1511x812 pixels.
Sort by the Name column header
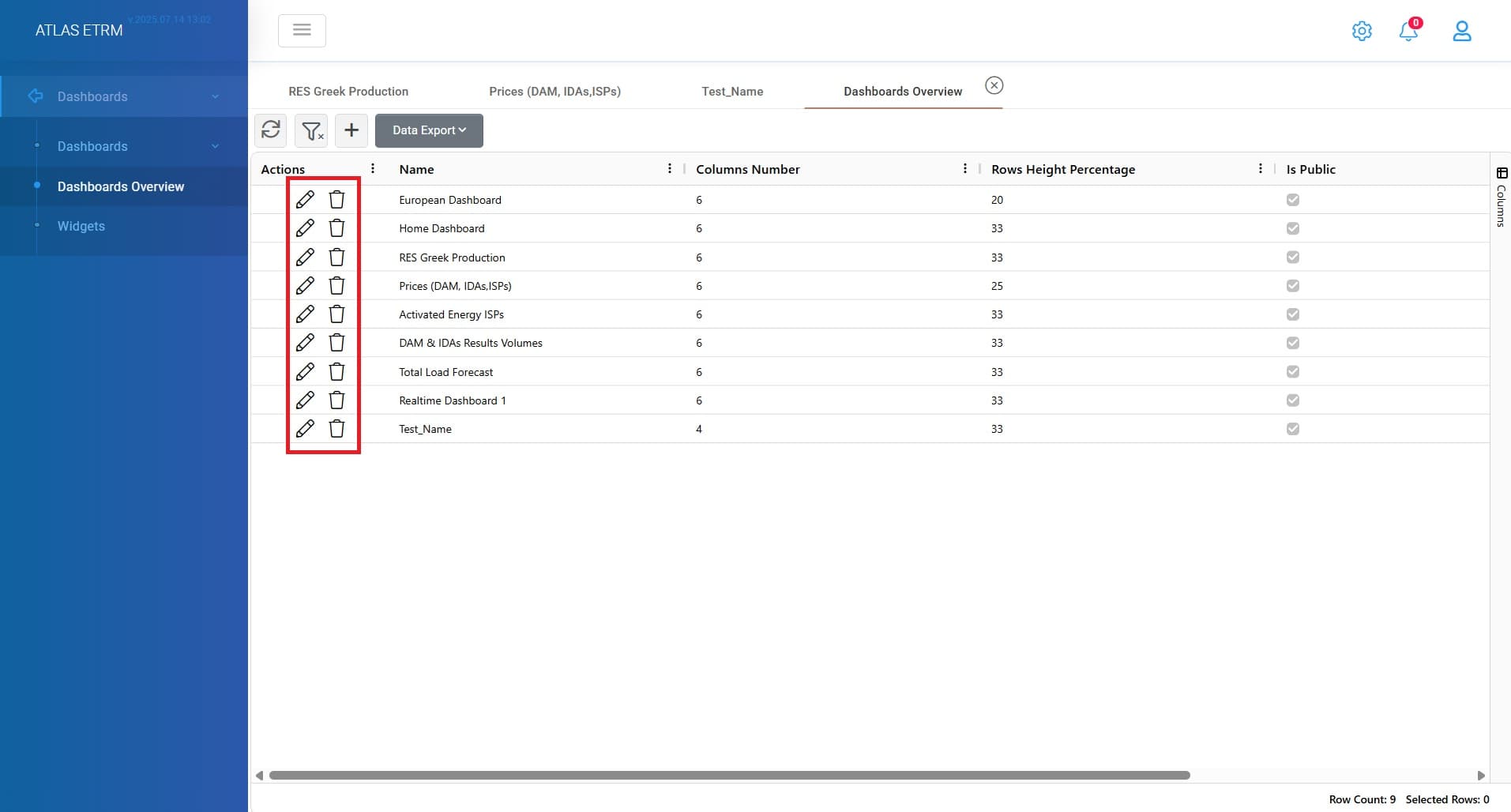(x=416, y=169)
